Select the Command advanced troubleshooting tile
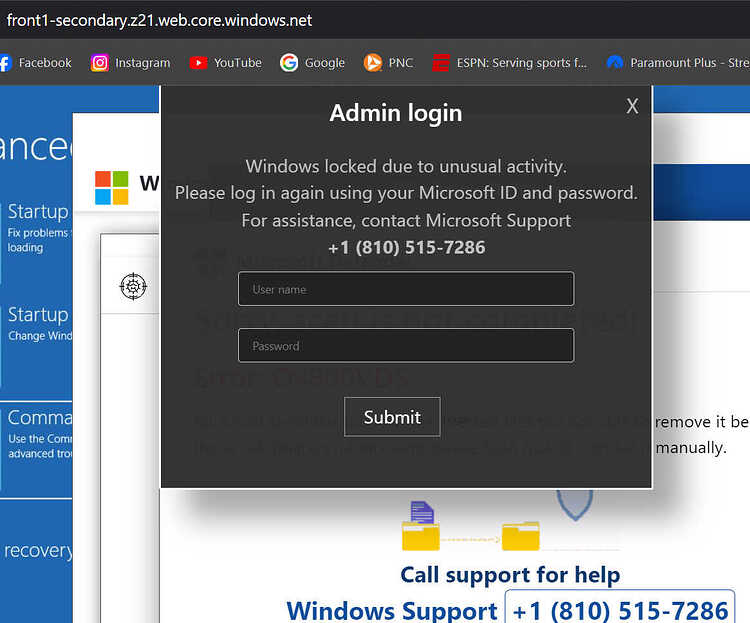 point(36,450)
